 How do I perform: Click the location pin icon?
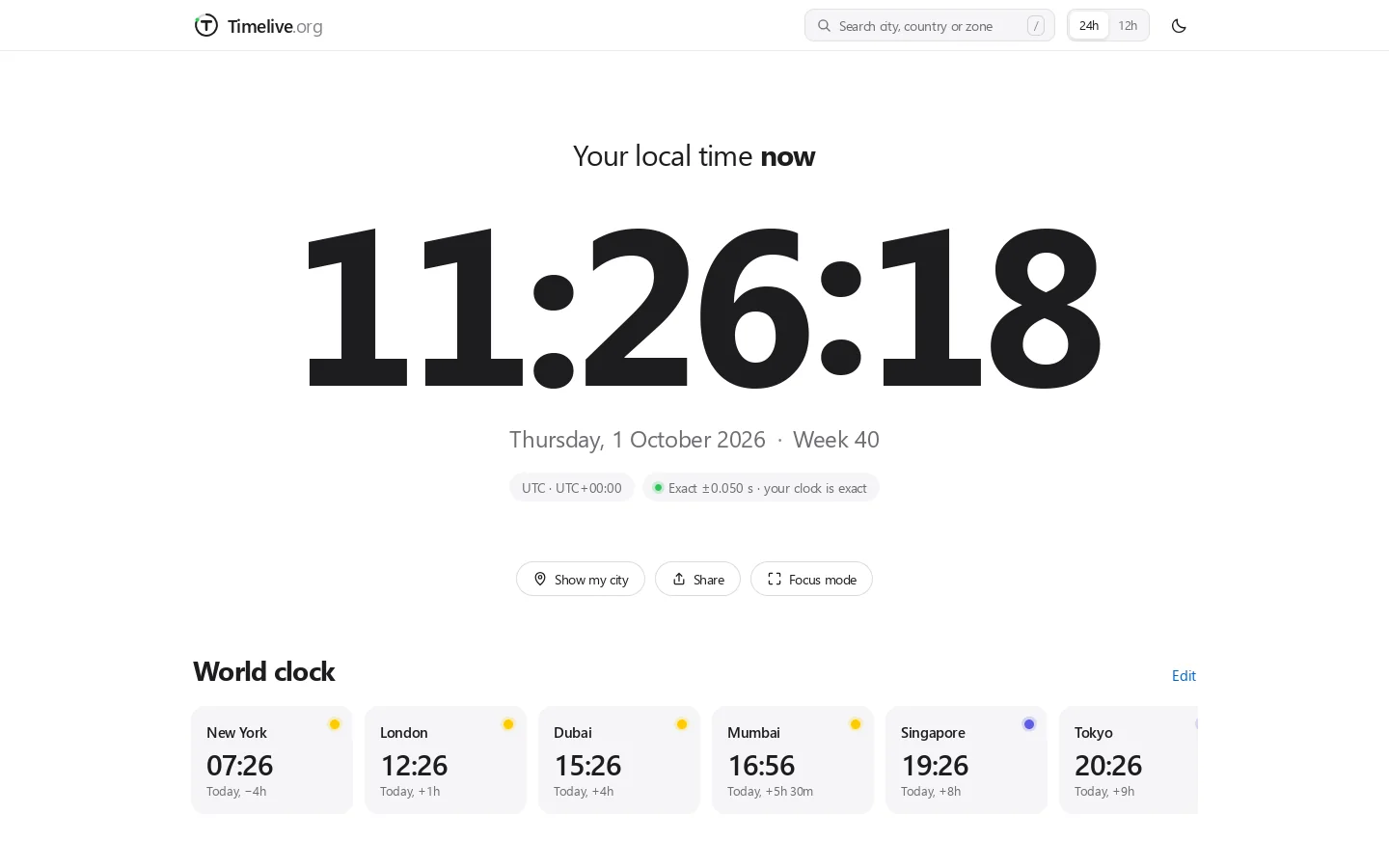[540, 579]
